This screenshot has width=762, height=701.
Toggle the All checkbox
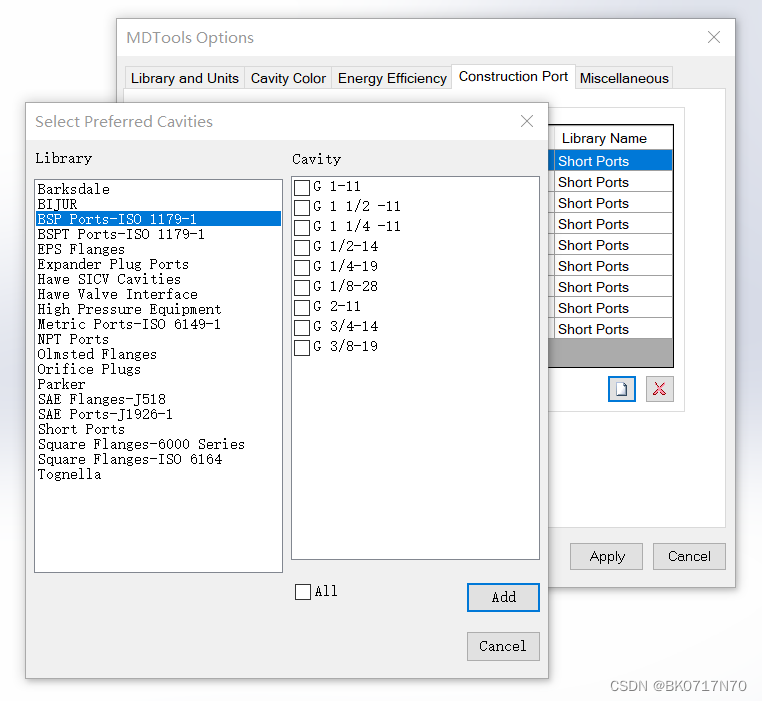(x=303, y=592)
